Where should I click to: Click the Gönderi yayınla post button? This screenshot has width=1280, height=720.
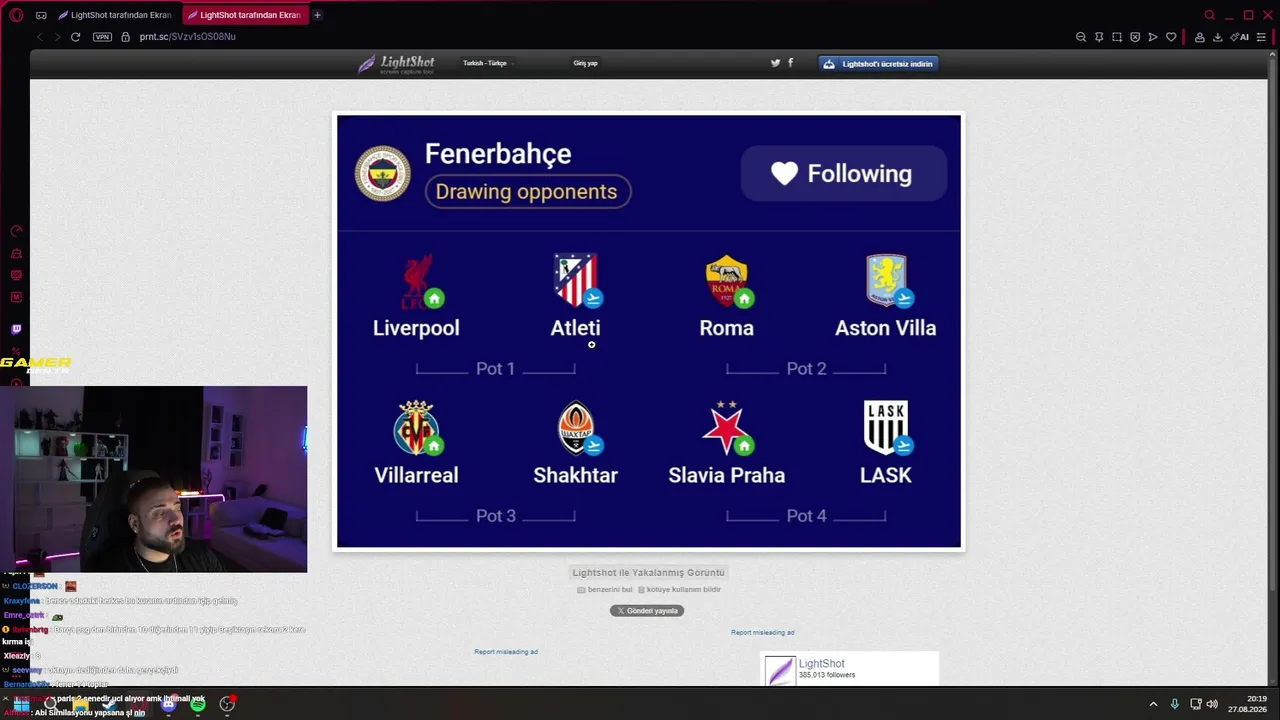pos(647,611)
